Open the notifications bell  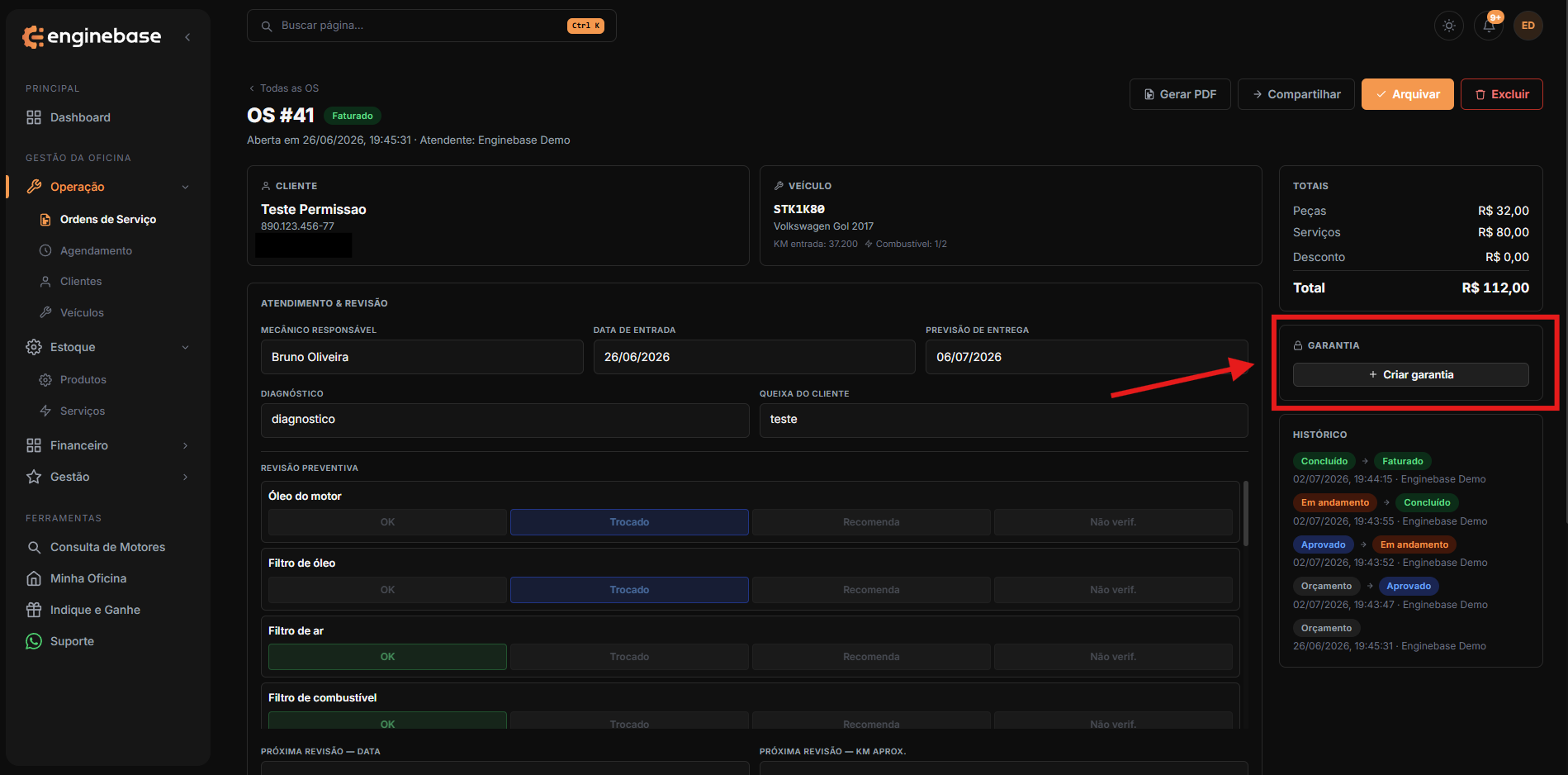(x=1489, y=26)
